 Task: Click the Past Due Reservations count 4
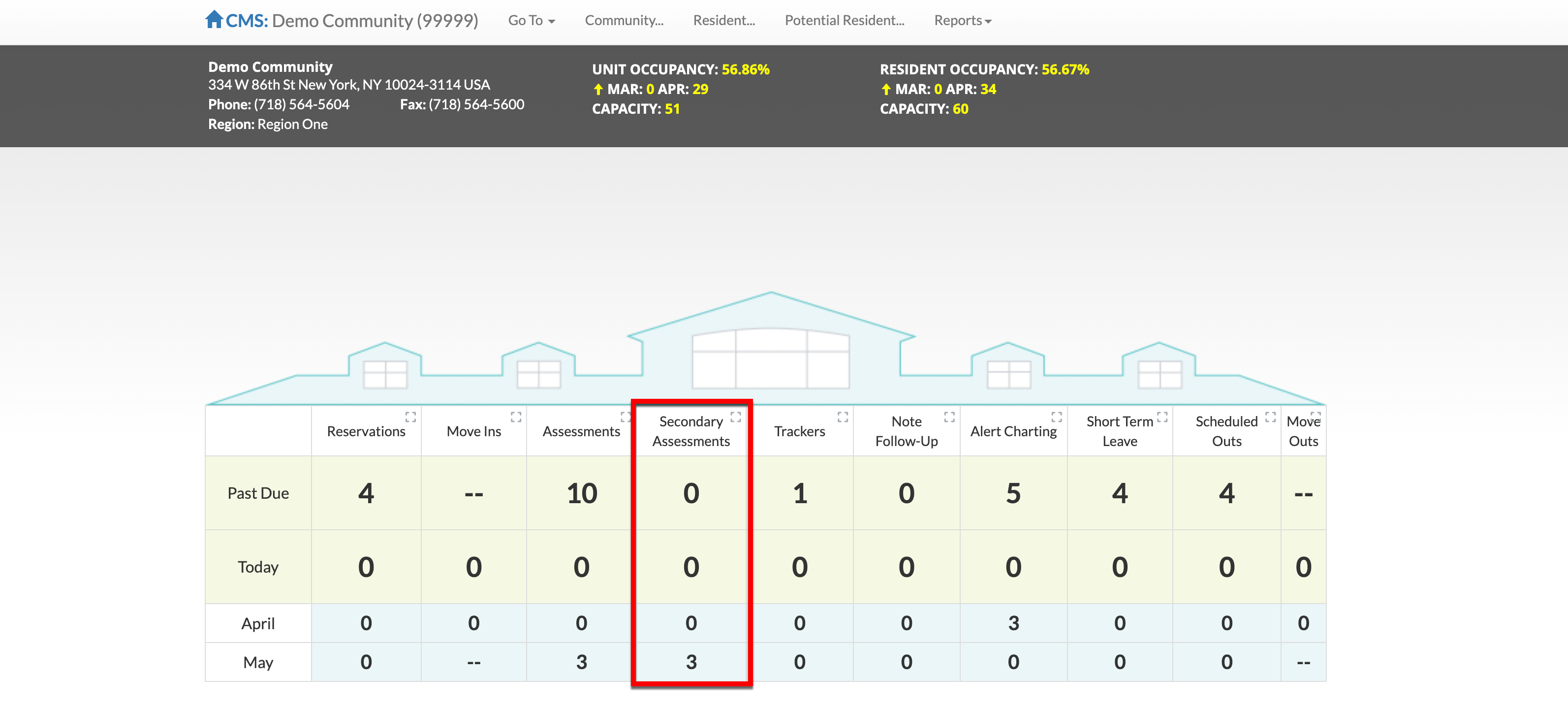click(x=366, y=493)
